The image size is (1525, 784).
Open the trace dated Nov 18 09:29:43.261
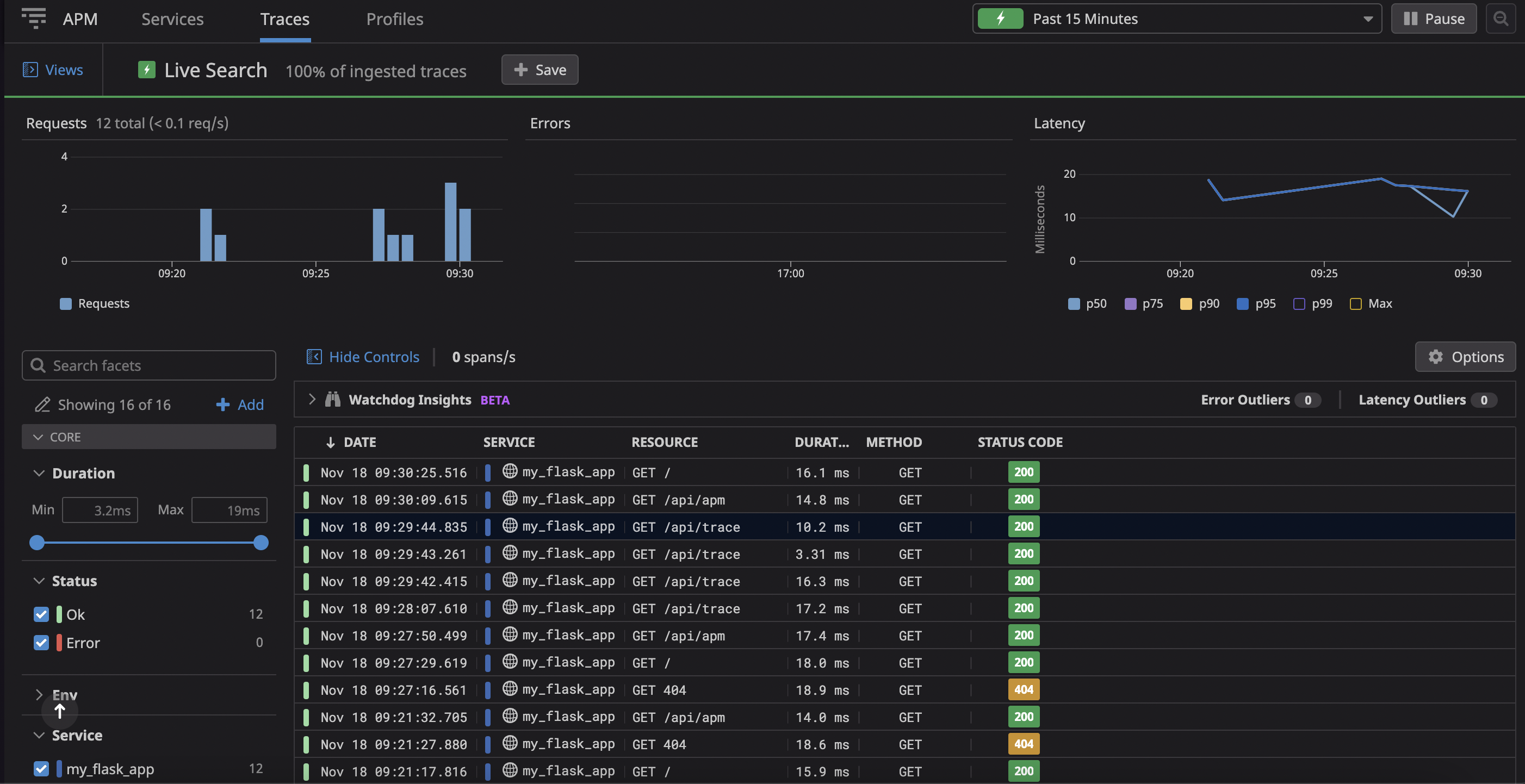point(904,554)
